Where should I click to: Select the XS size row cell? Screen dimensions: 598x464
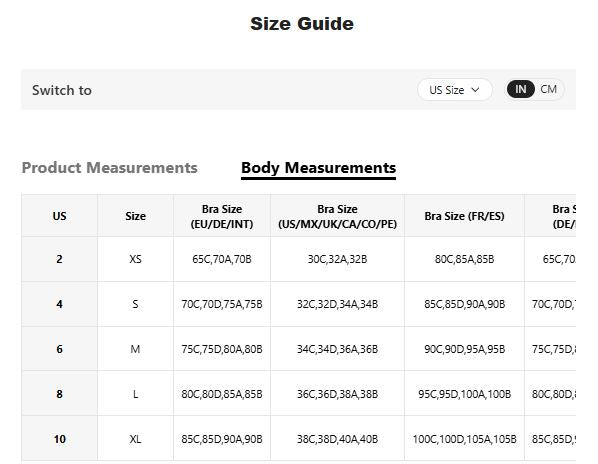pyautogui.click(x=135, y=259)
